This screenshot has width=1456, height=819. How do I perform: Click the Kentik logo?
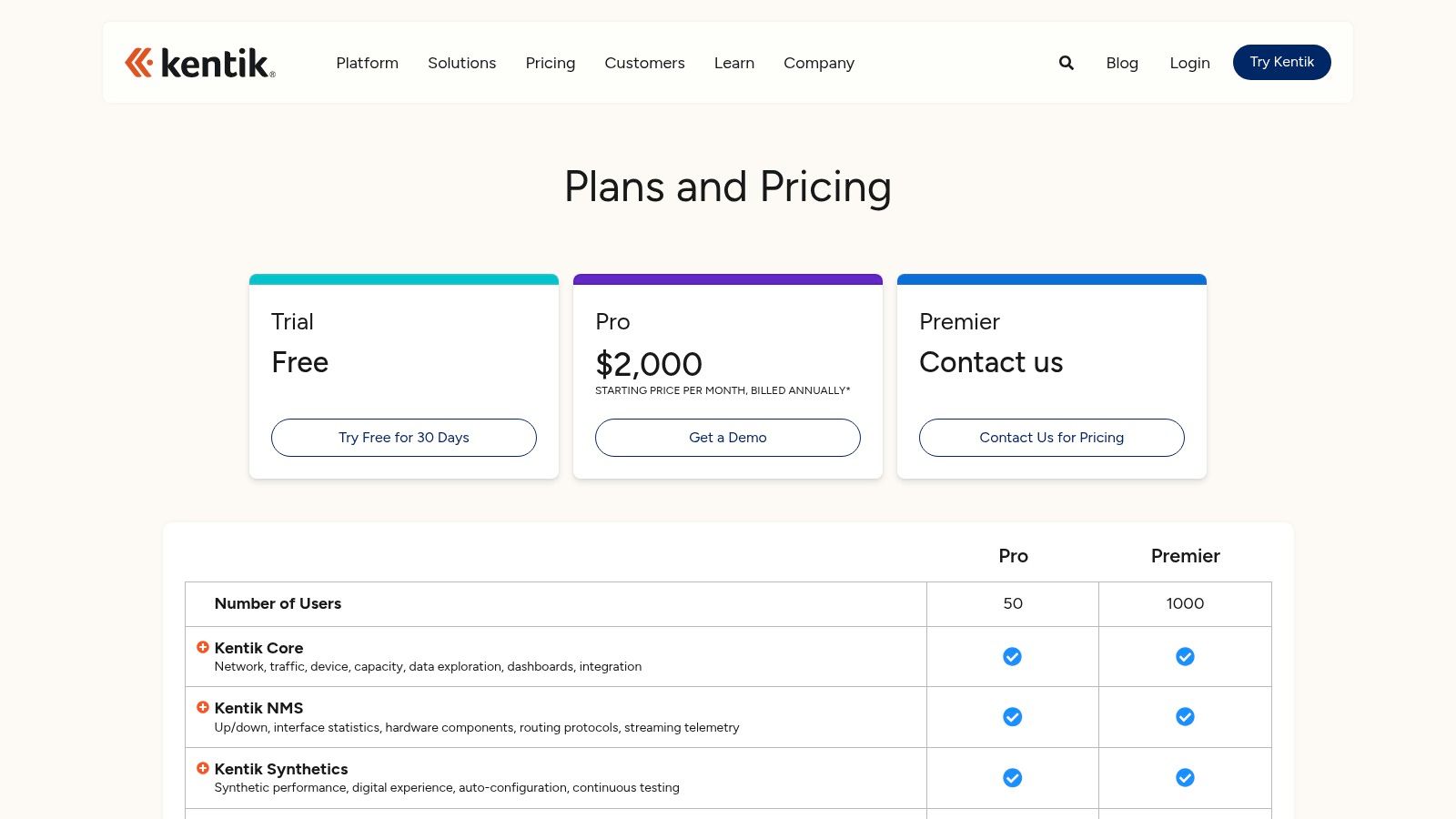tap(198, 62)
